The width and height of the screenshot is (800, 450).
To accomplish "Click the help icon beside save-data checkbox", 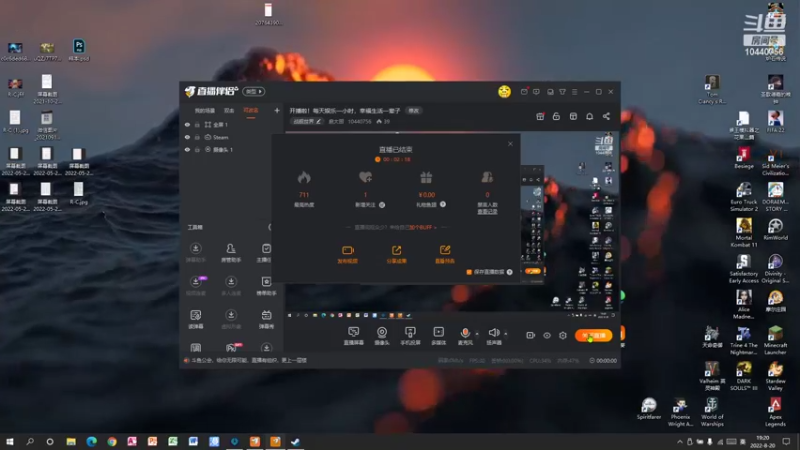I will [x=510, y=272].
